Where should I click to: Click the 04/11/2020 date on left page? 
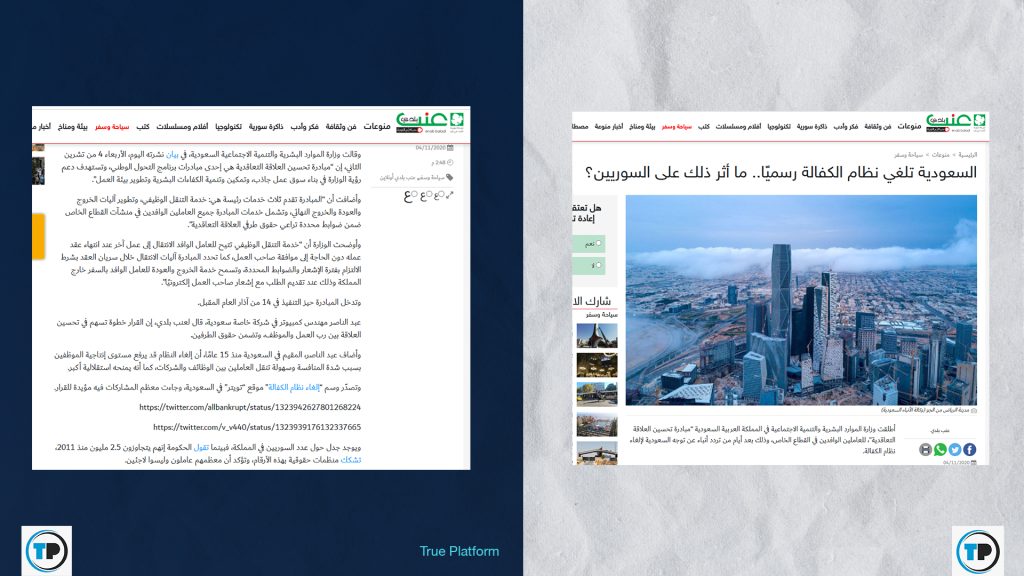(x=430, y=148)
